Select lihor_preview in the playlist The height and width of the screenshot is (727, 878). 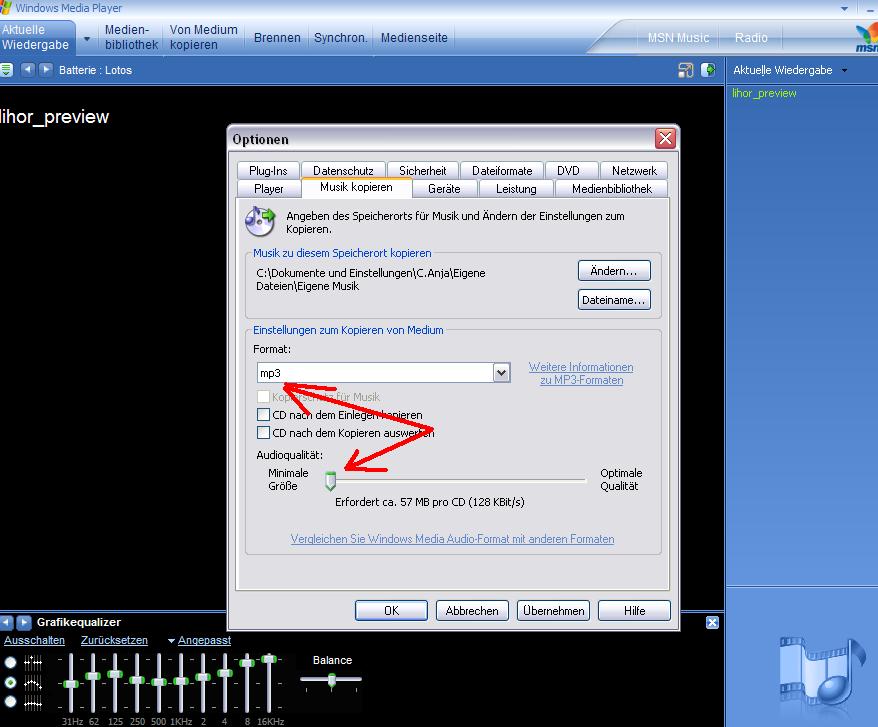coord(764,94)
